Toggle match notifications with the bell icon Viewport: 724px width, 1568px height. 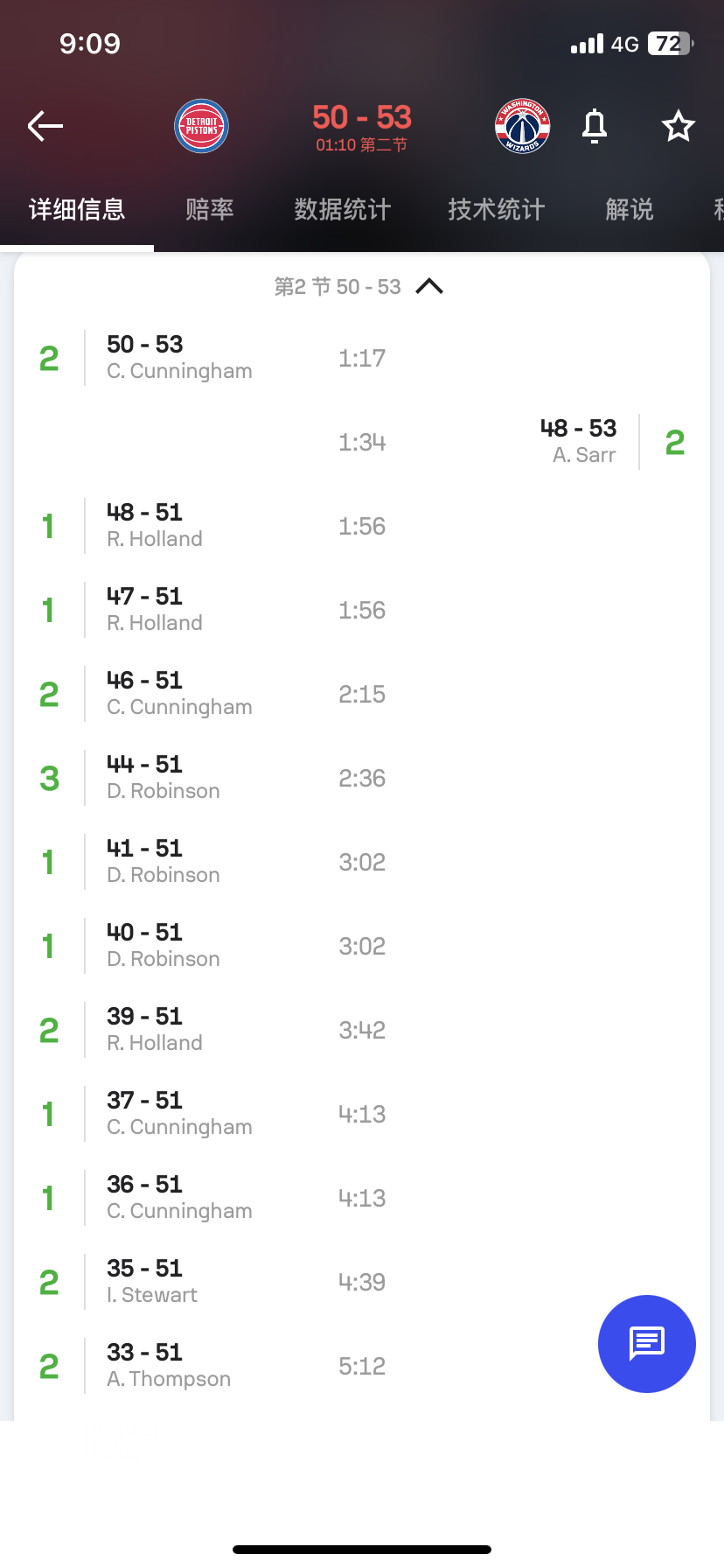(x=595, y=127)
